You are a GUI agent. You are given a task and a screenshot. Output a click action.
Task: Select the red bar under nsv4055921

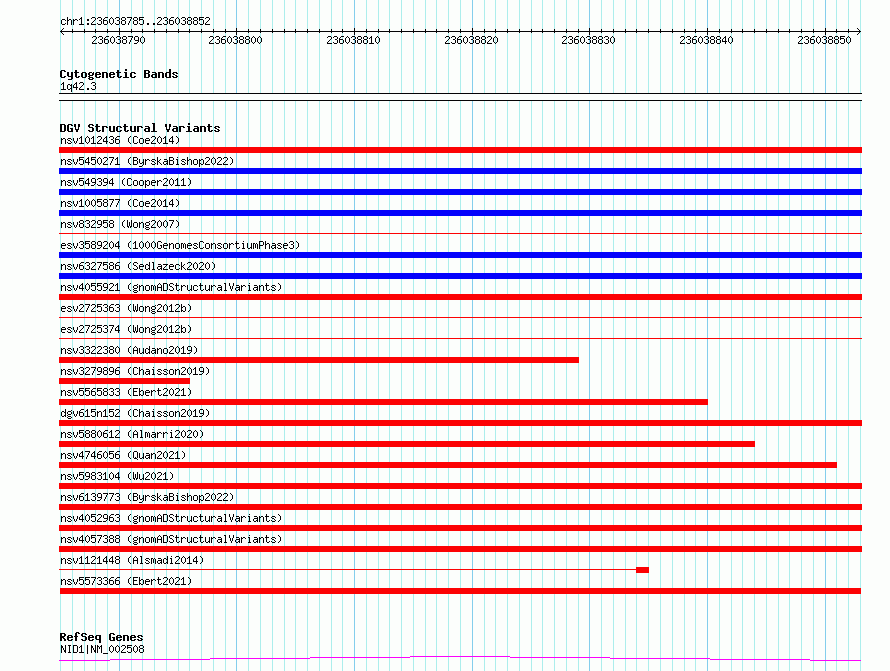(x=460, y=297)
